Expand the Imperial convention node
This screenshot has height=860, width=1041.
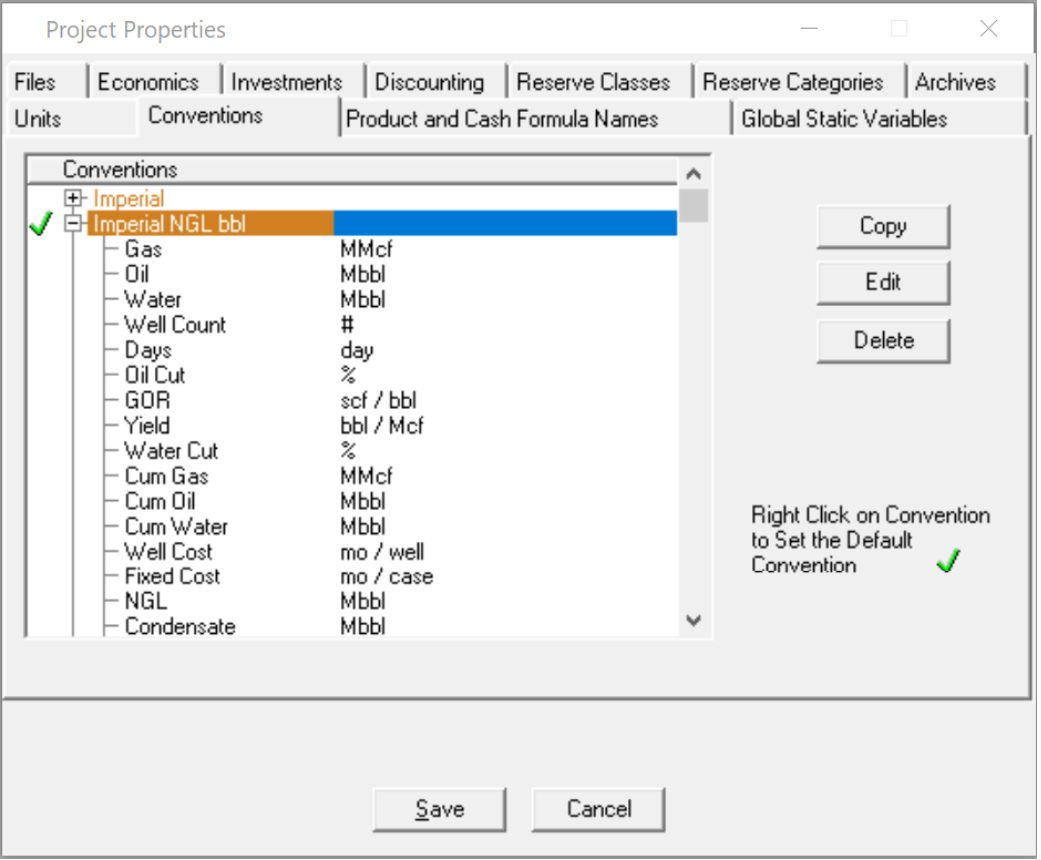pos(74,198)
